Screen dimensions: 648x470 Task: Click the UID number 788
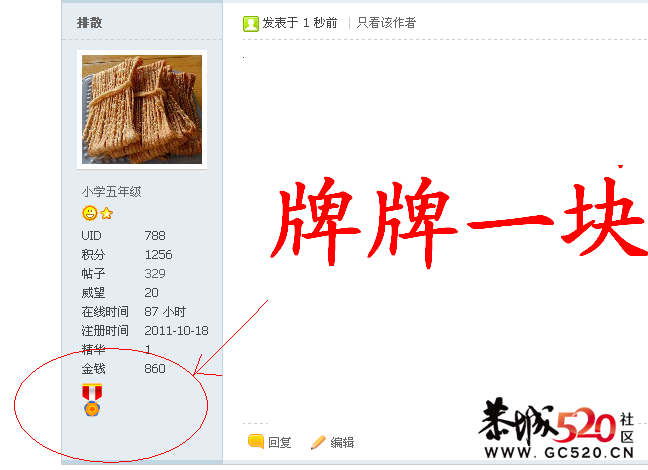pyautogui.click(x=155, y=236)
